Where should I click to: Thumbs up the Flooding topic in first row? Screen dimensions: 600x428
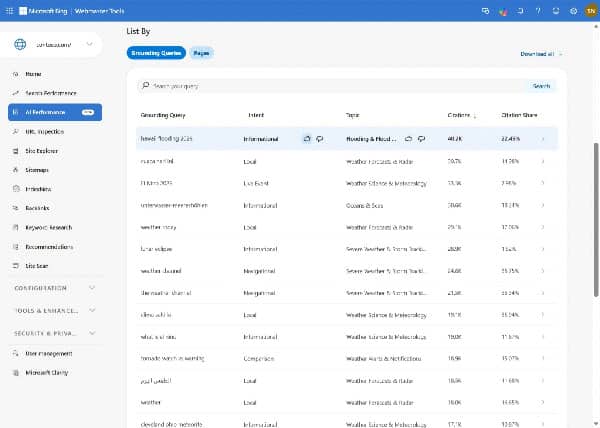pos(408,139)
